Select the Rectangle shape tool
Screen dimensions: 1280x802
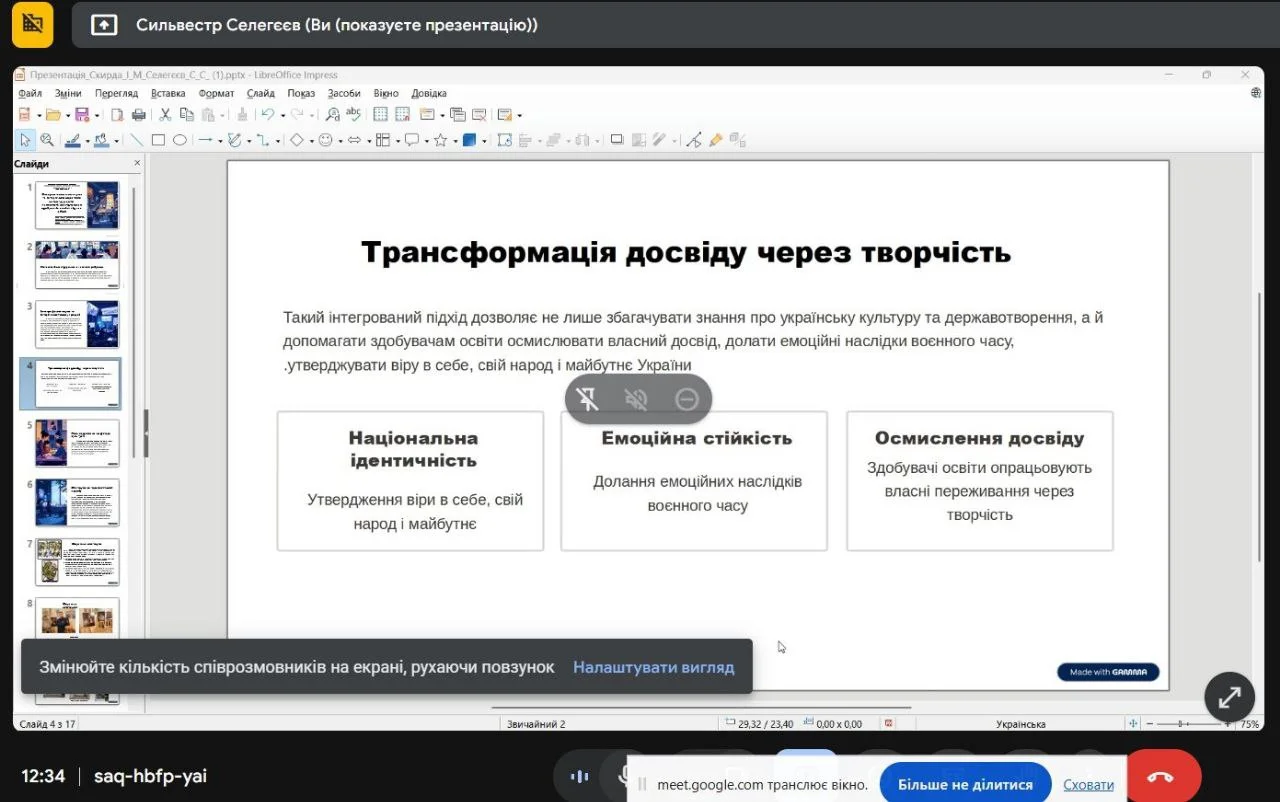click(x=158, y=141)
